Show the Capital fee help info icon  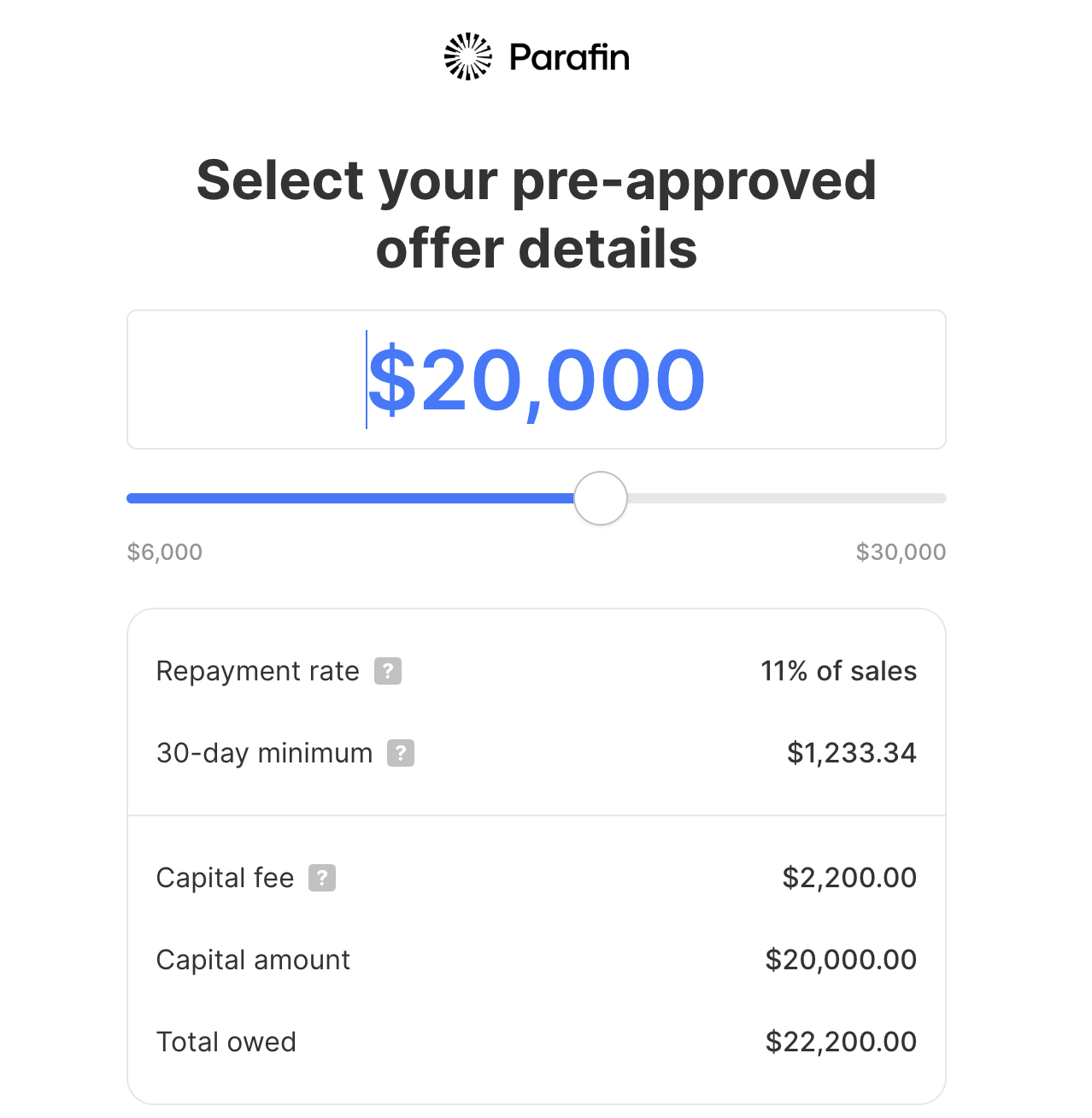322,878
